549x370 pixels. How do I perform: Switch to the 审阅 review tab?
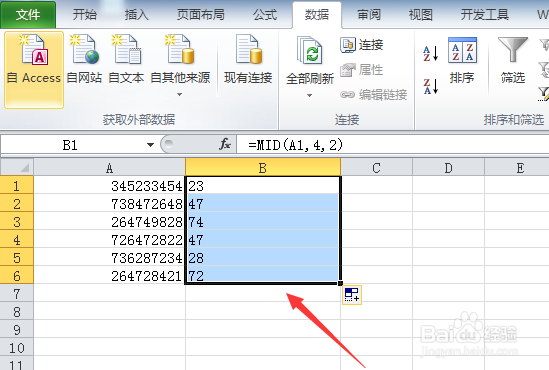click(369, 15)
